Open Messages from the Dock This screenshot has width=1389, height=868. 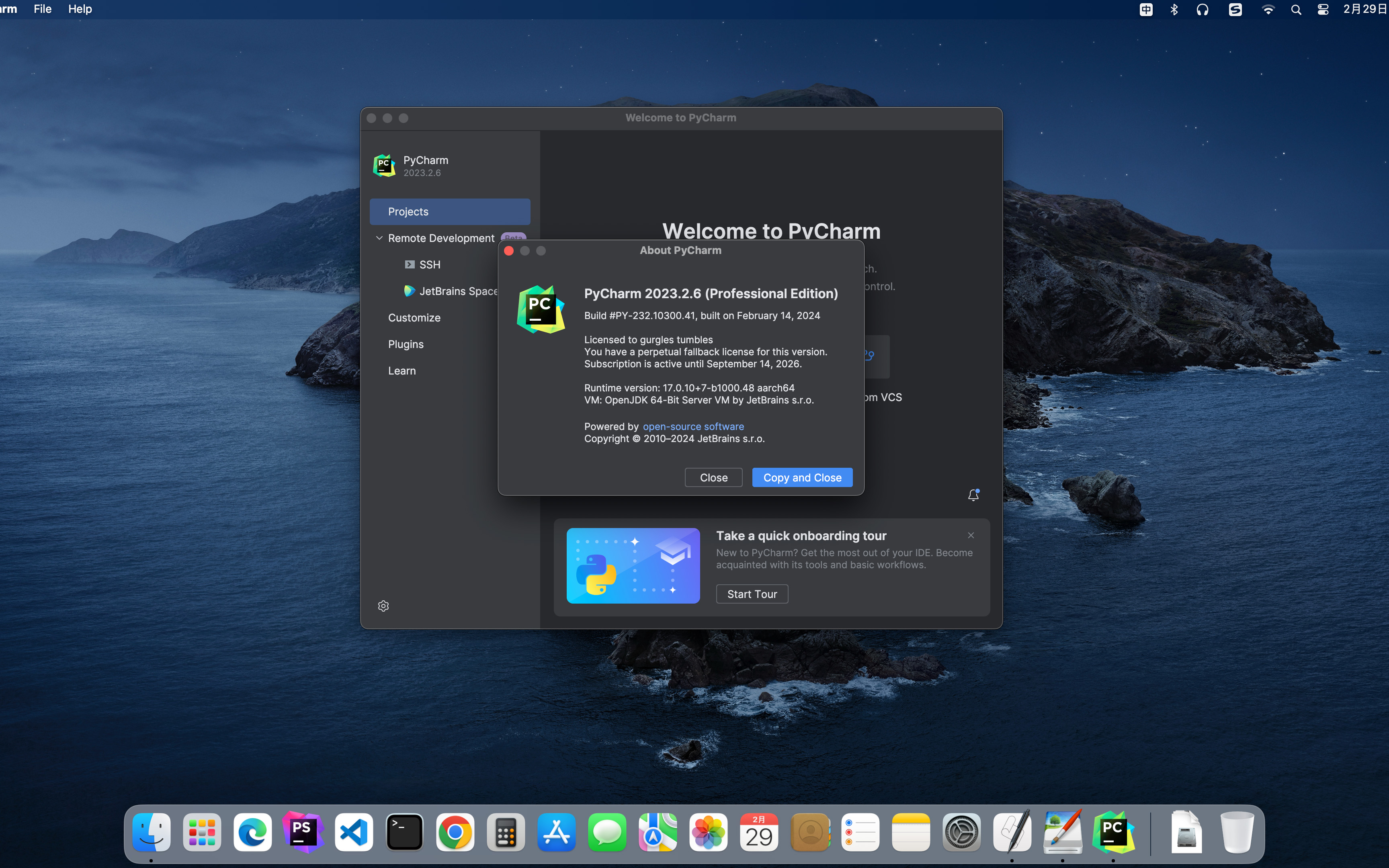tap(607, 832)
